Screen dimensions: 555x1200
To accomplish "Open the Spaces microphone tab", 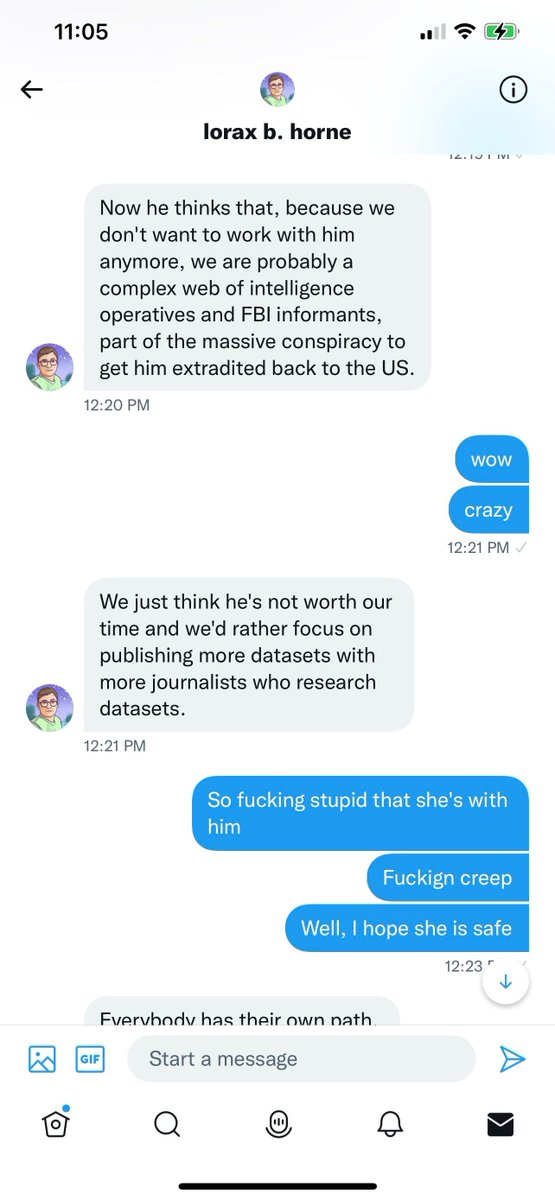I will [278, 1125].
